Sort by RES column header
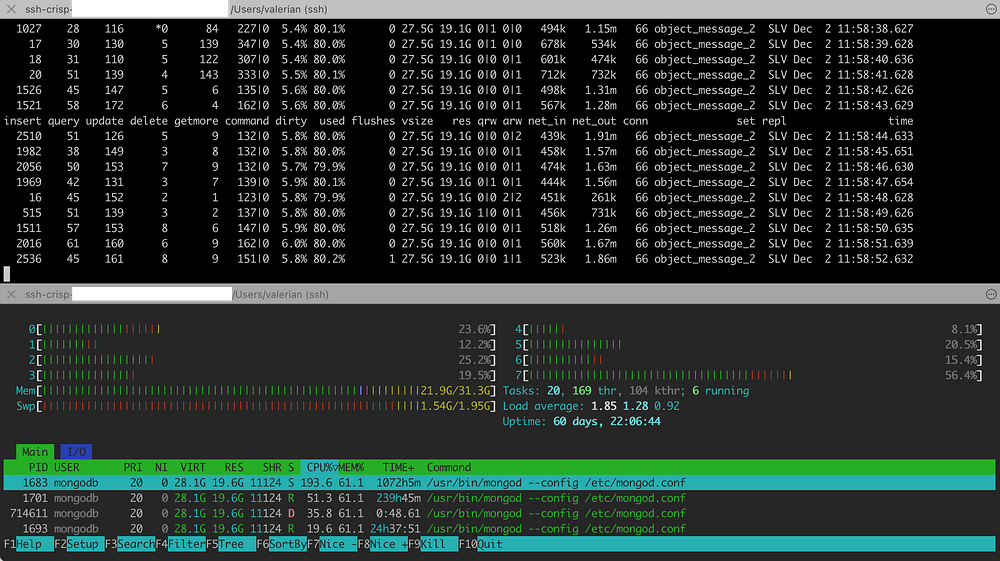Viewport: 1000px width, 561px height. point(233,467)
